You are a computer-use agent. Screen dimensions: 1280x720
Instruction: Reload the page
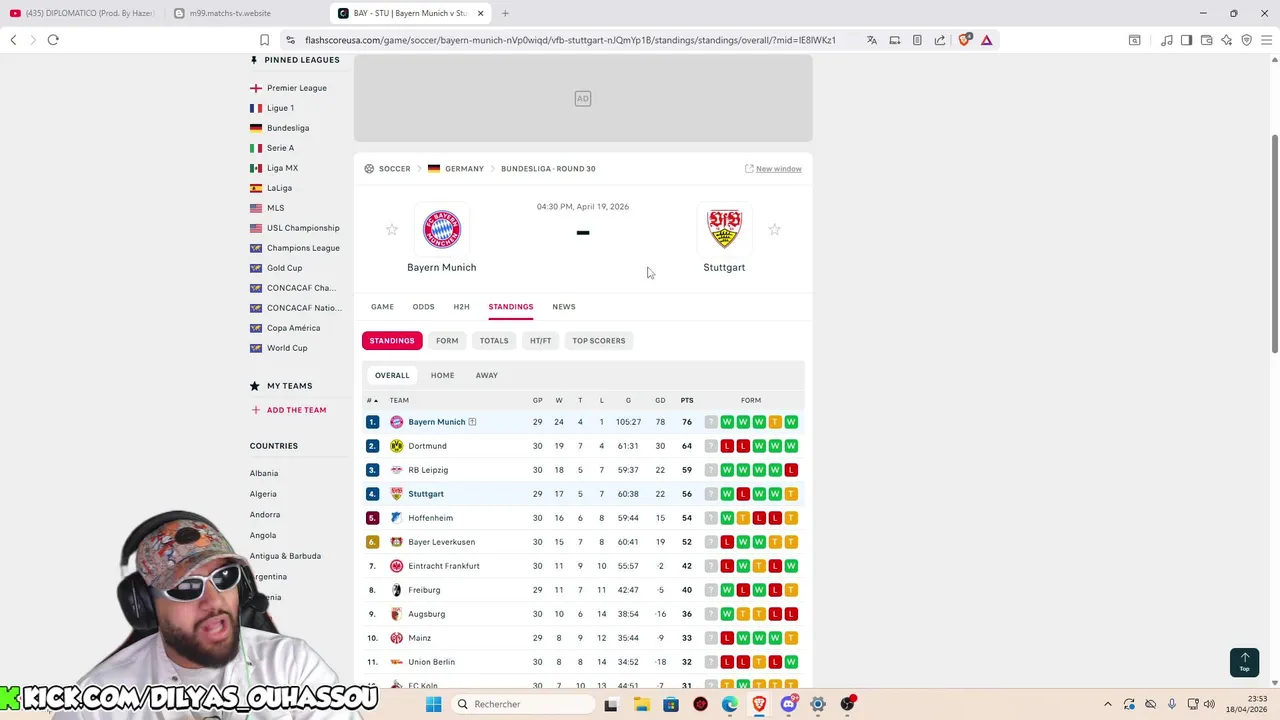[53, 40]
